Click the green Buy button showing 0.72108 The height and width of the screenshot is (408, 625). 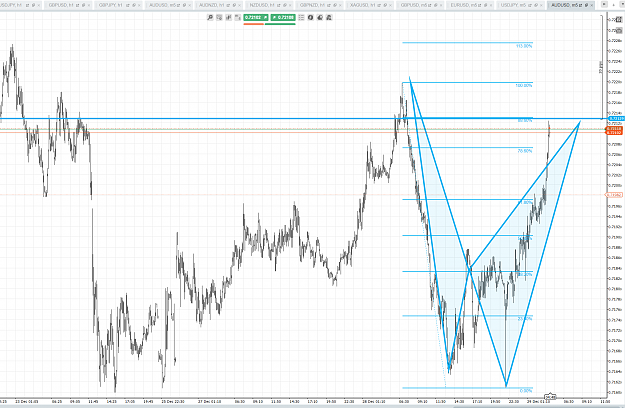(283, 18)
